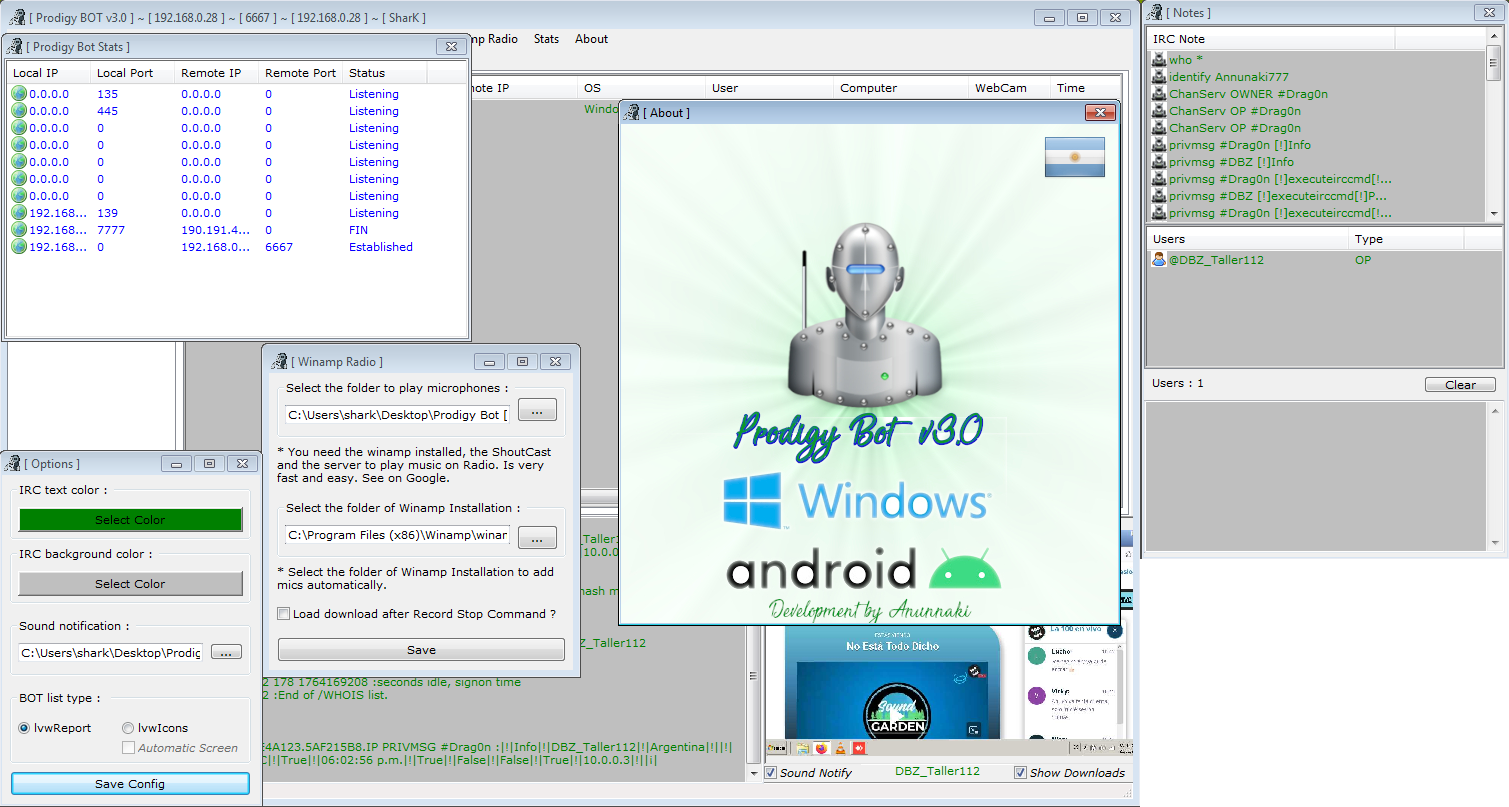
Task: Browse for the Winamp installation folder
Action: pyautogui.click(x=537, y=538)
